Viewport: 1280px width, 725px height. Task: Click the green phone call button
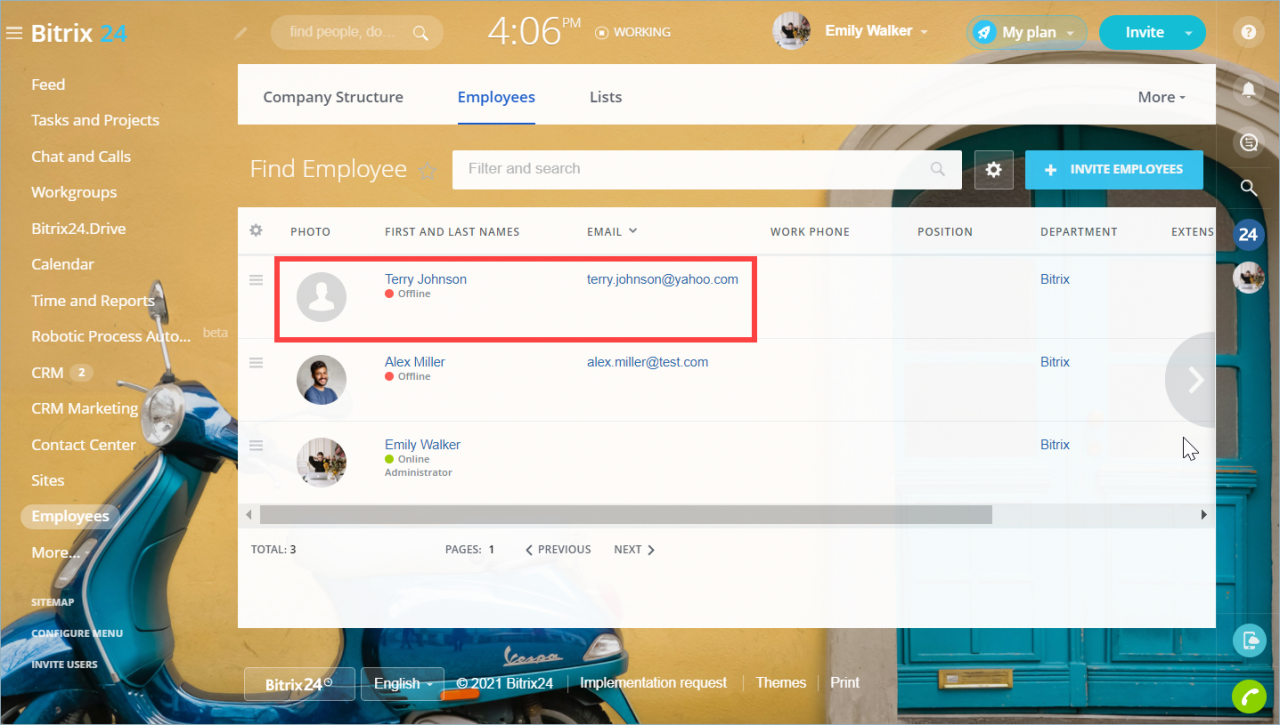tap(1248, 695)
